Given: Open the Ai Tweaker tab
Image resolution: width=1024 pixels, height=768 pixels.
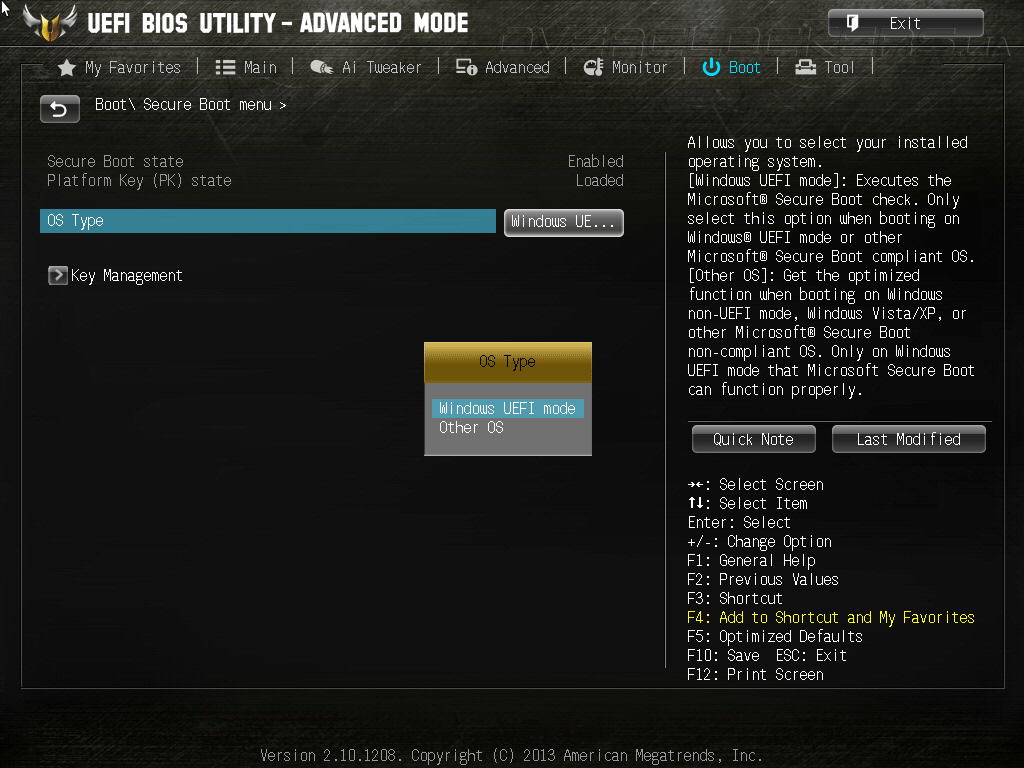Looking at the screenshot, I should pos(366,67).
